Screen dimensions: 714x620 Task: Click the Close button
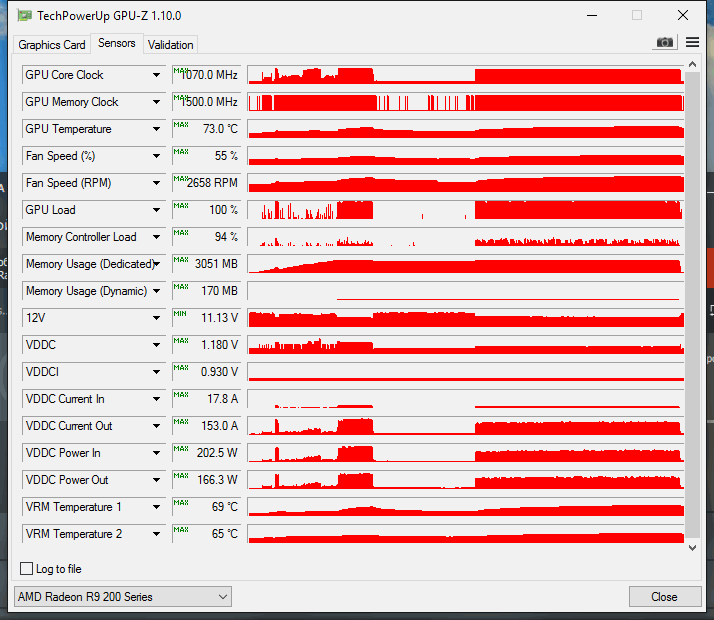(x=664, y=596)
